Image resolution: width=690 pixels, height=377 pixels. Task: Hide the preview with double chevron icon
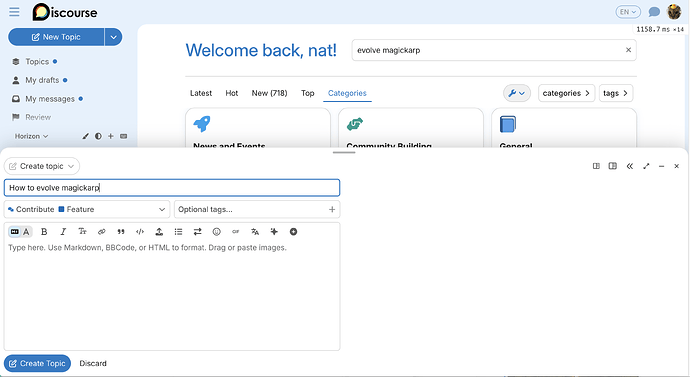pyautogui.click(x=630, y=166)
